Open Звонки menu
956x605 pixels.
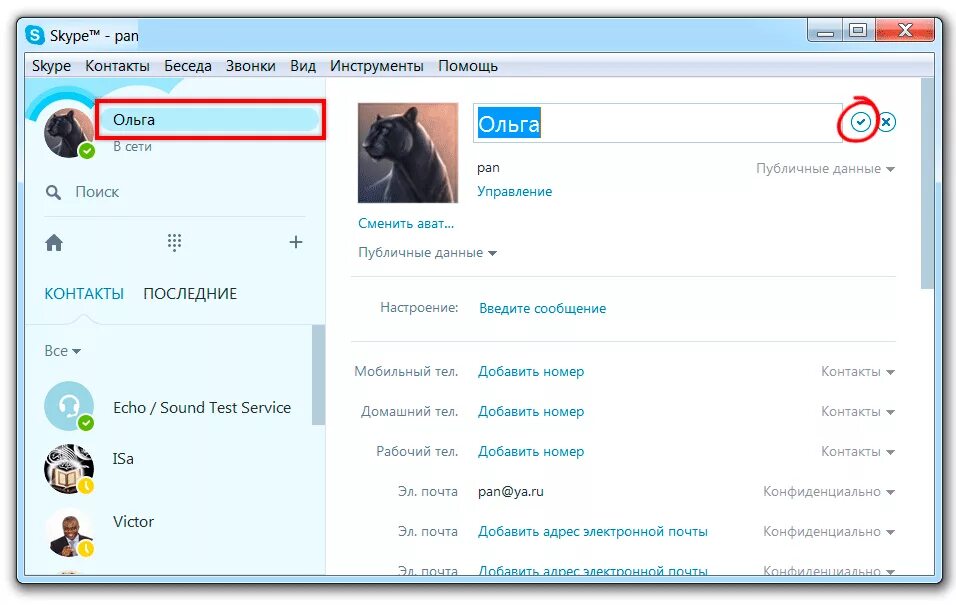click(251, 66)
